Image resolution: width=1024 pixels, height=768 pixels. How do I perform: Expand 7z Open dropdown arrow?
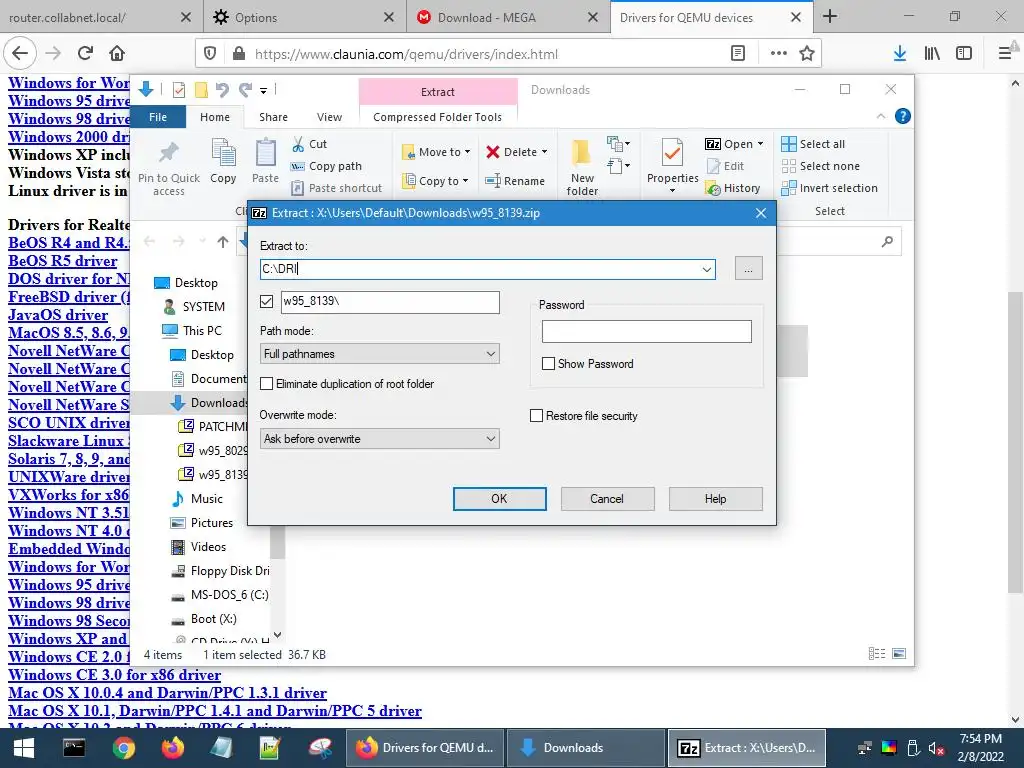[x=760, y=144]
